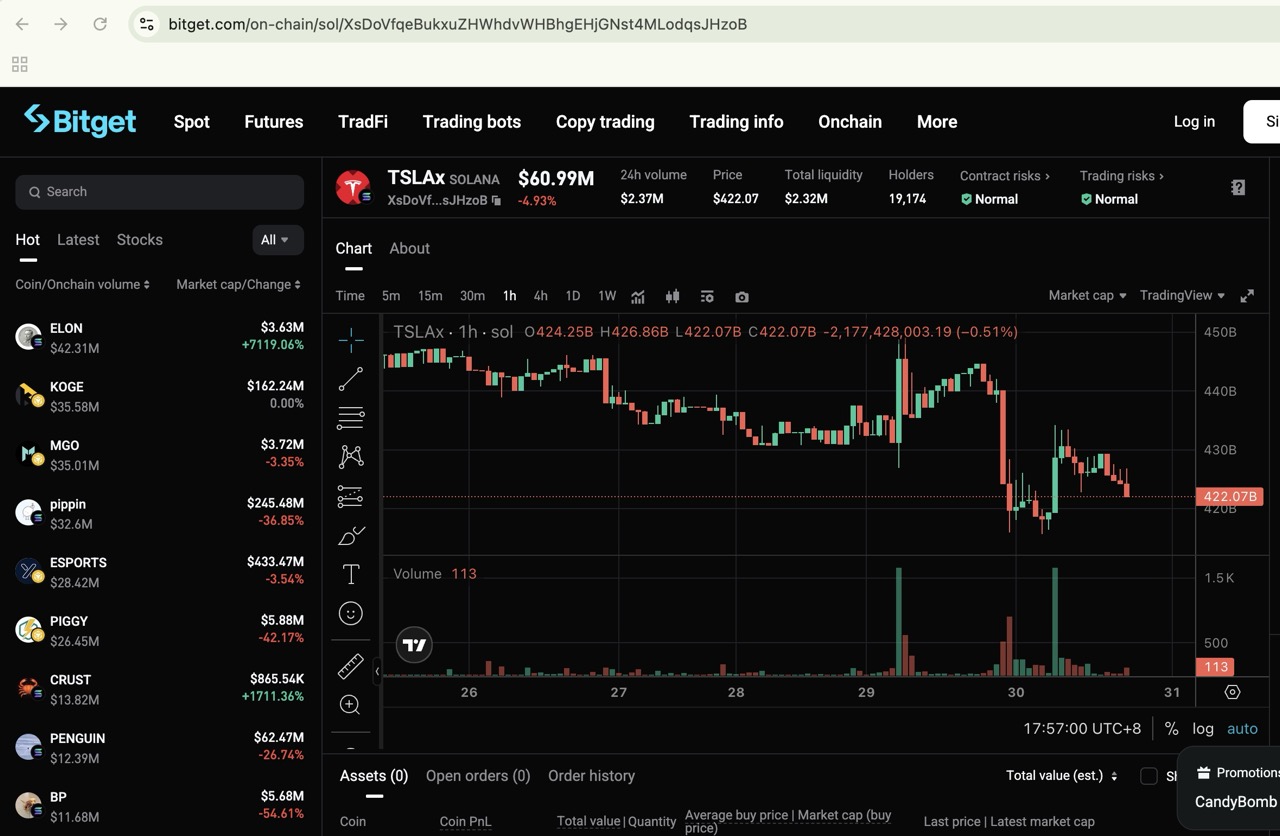1280x836 pixels.
Task: Select the Ruler measure tool
Action: (x=350, y=665)
